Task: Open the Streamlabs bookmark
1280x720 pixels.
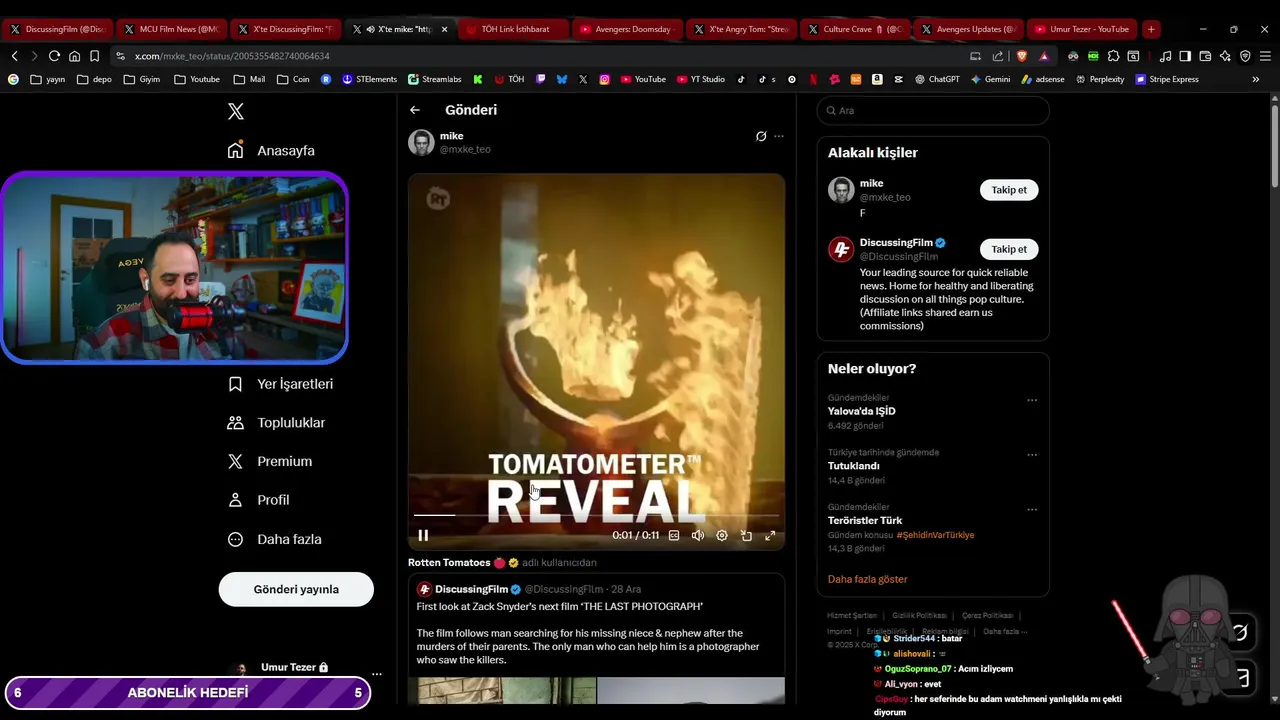Action: pos(434,79)
